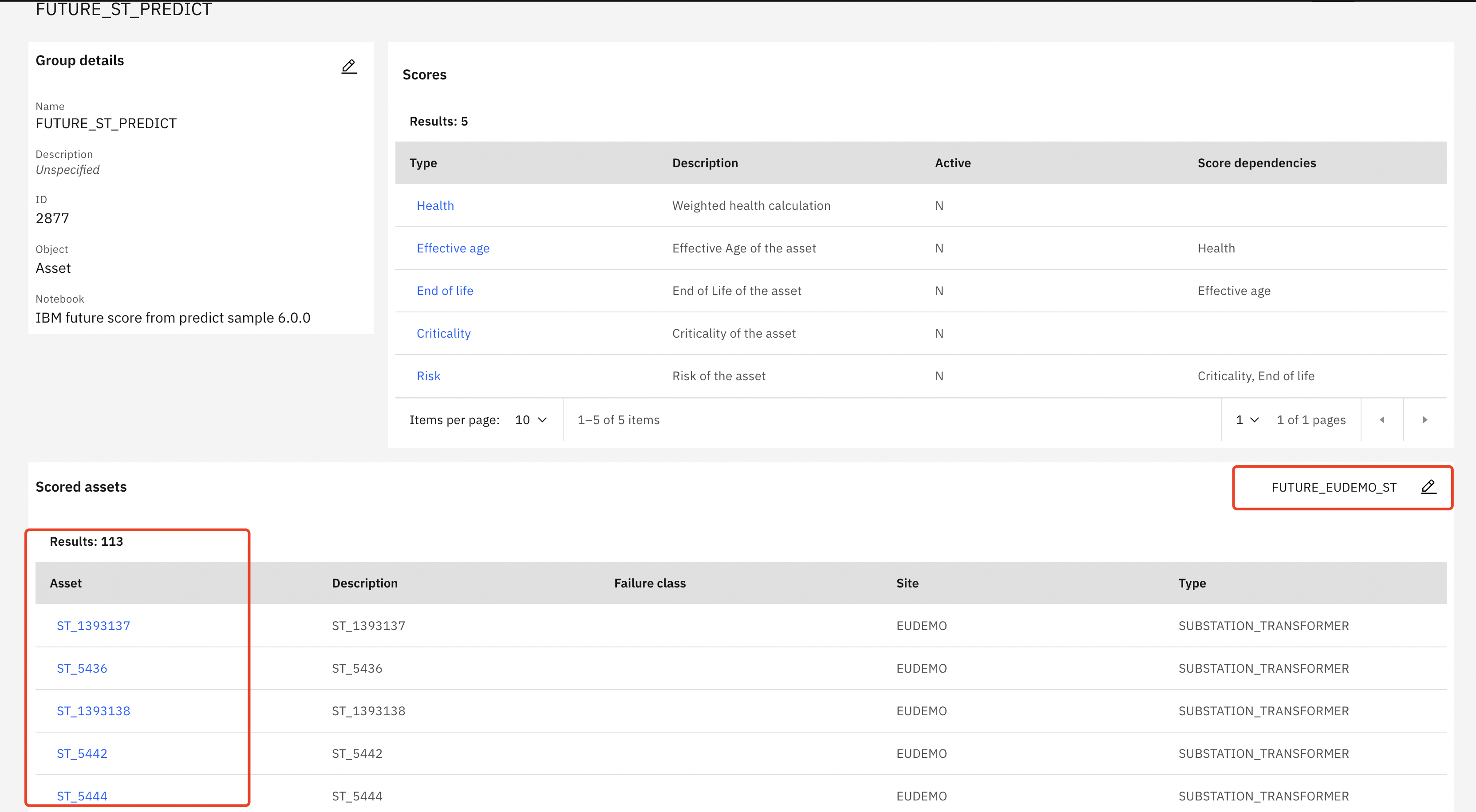This screenshot has height=812, width=1476.
Task: Select 'End of Life of the asset' text
Action: (x=736, y=291)
